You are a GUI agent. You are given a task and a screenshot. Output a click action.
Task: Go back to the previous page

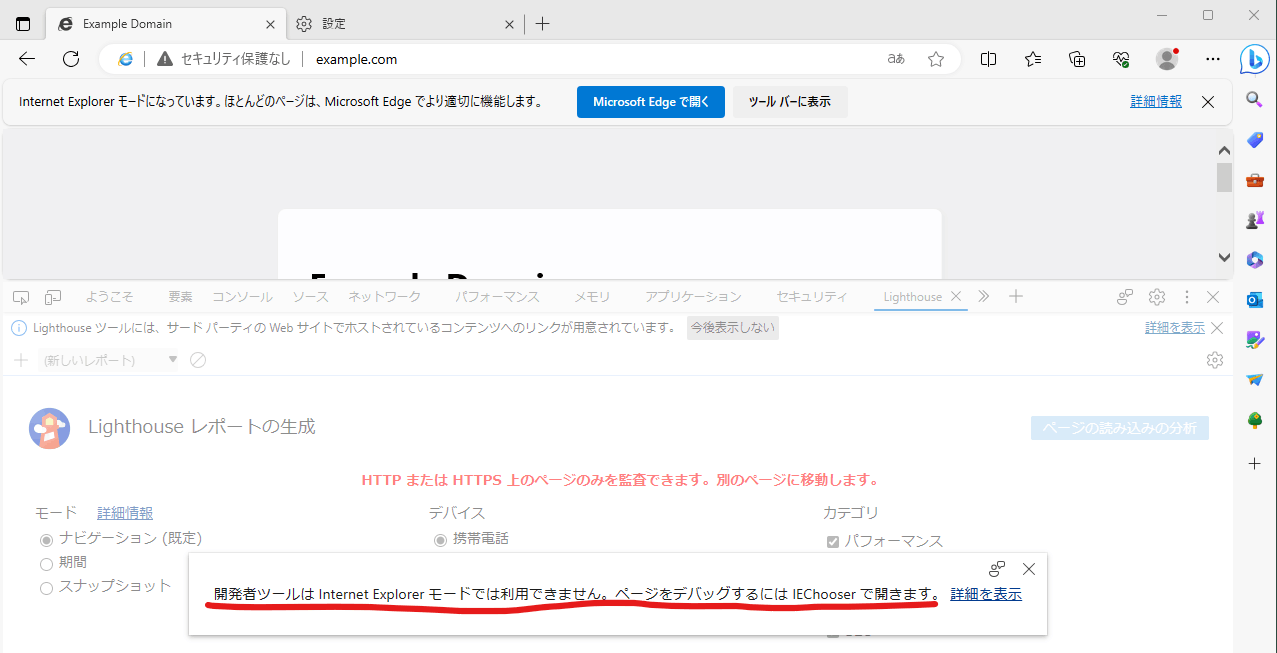(x=27, y=59)
